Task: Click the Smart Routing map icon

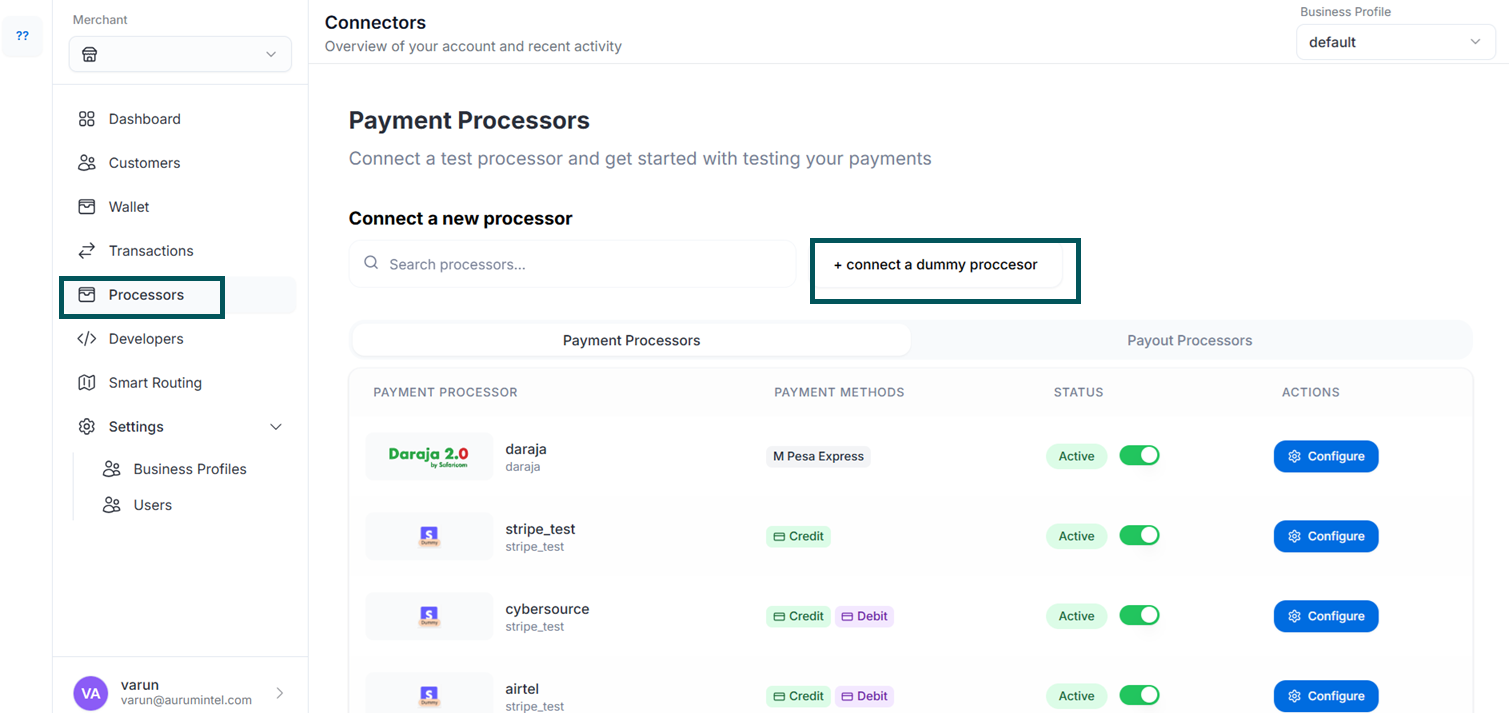Action: [87, 383]
